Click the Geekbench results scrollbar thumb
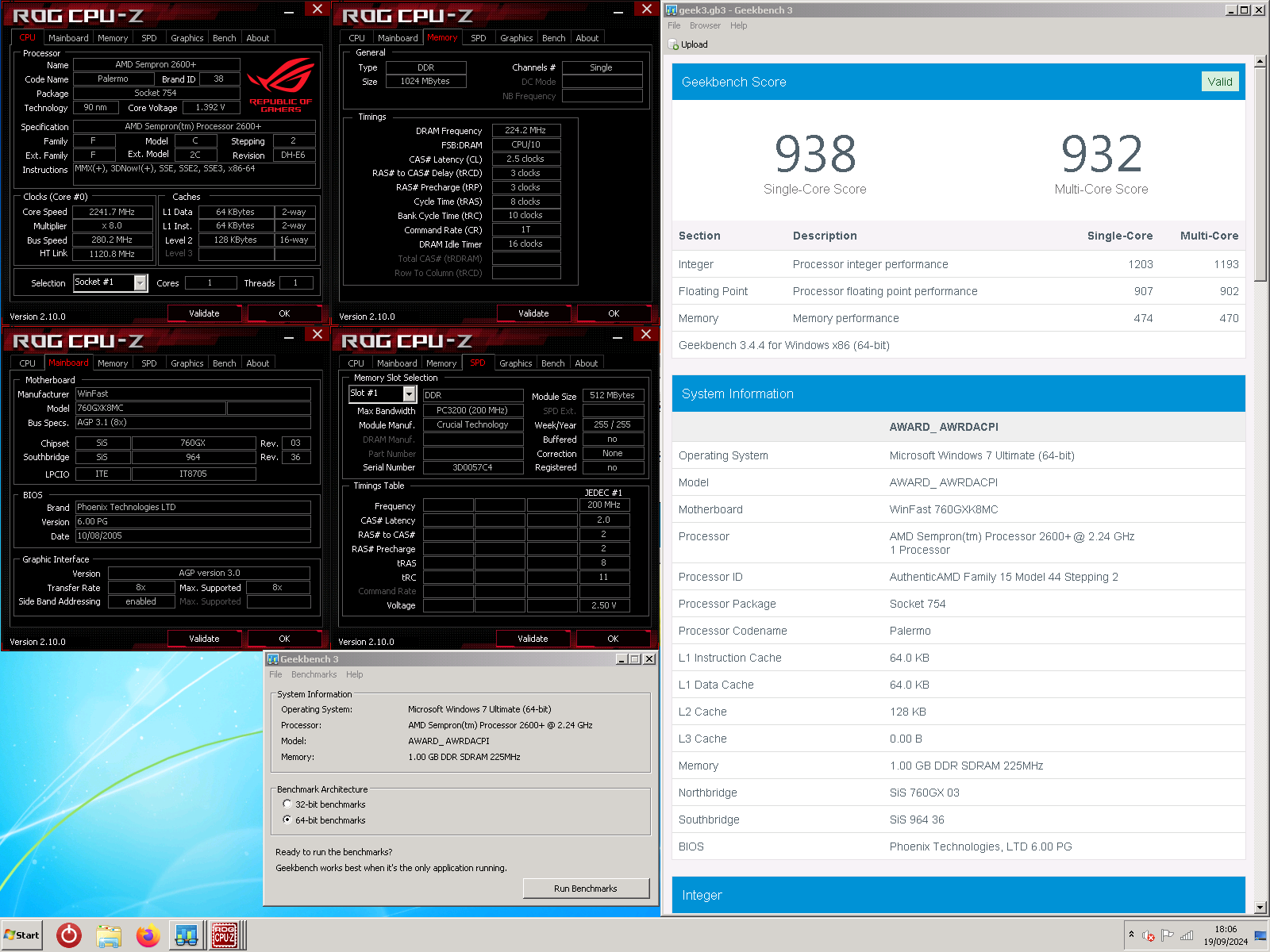The image size is (1270, 952). [x=1260, y=175]
